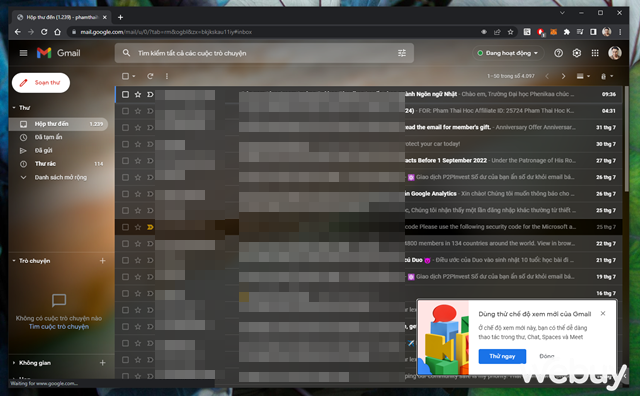Image resolution: width=640 pixels, height=396 pixels.
Task: Toggle Chrome side panel icon
Action: click(593, 32)
